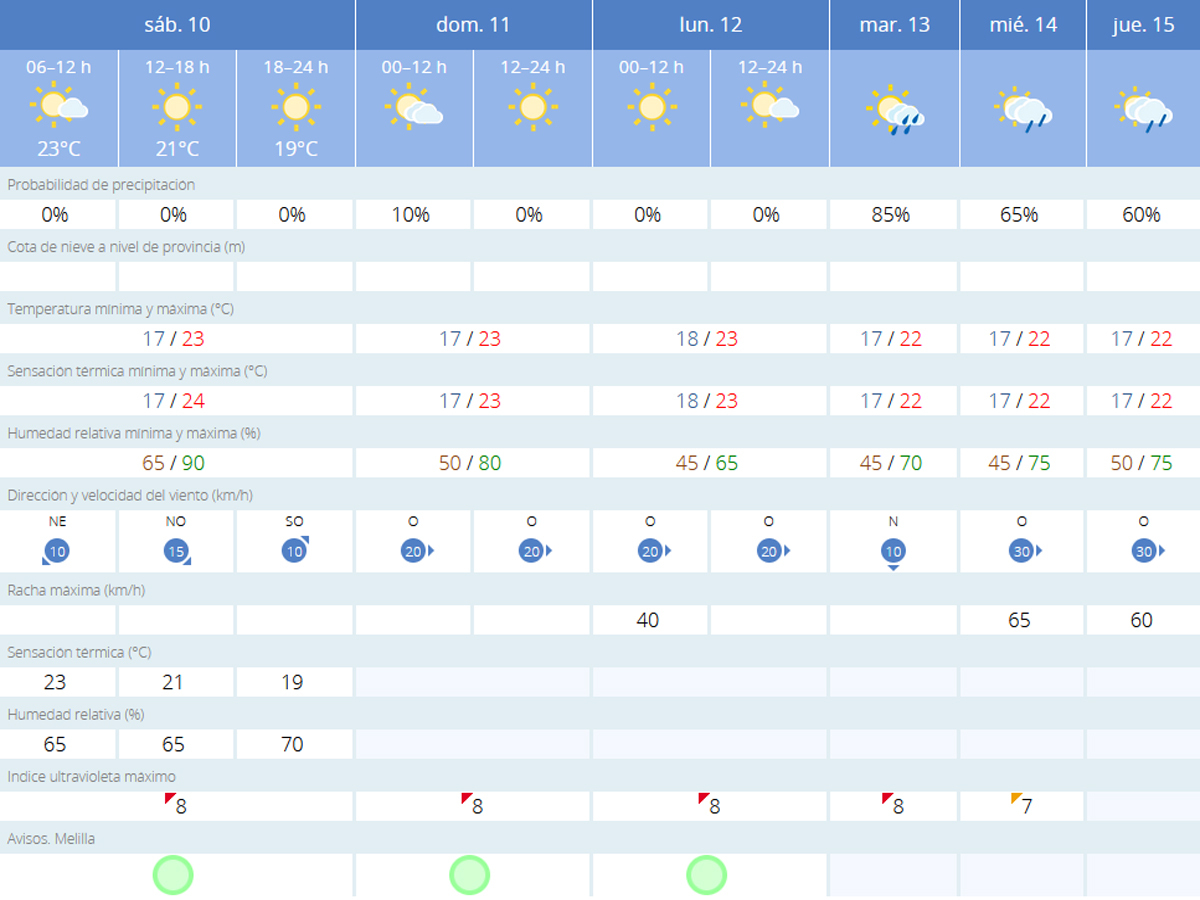Click the 30 km/h wind icon for mié. 14
Viewport: 1200px width, 900px height.
click(x=1024, y=551)
